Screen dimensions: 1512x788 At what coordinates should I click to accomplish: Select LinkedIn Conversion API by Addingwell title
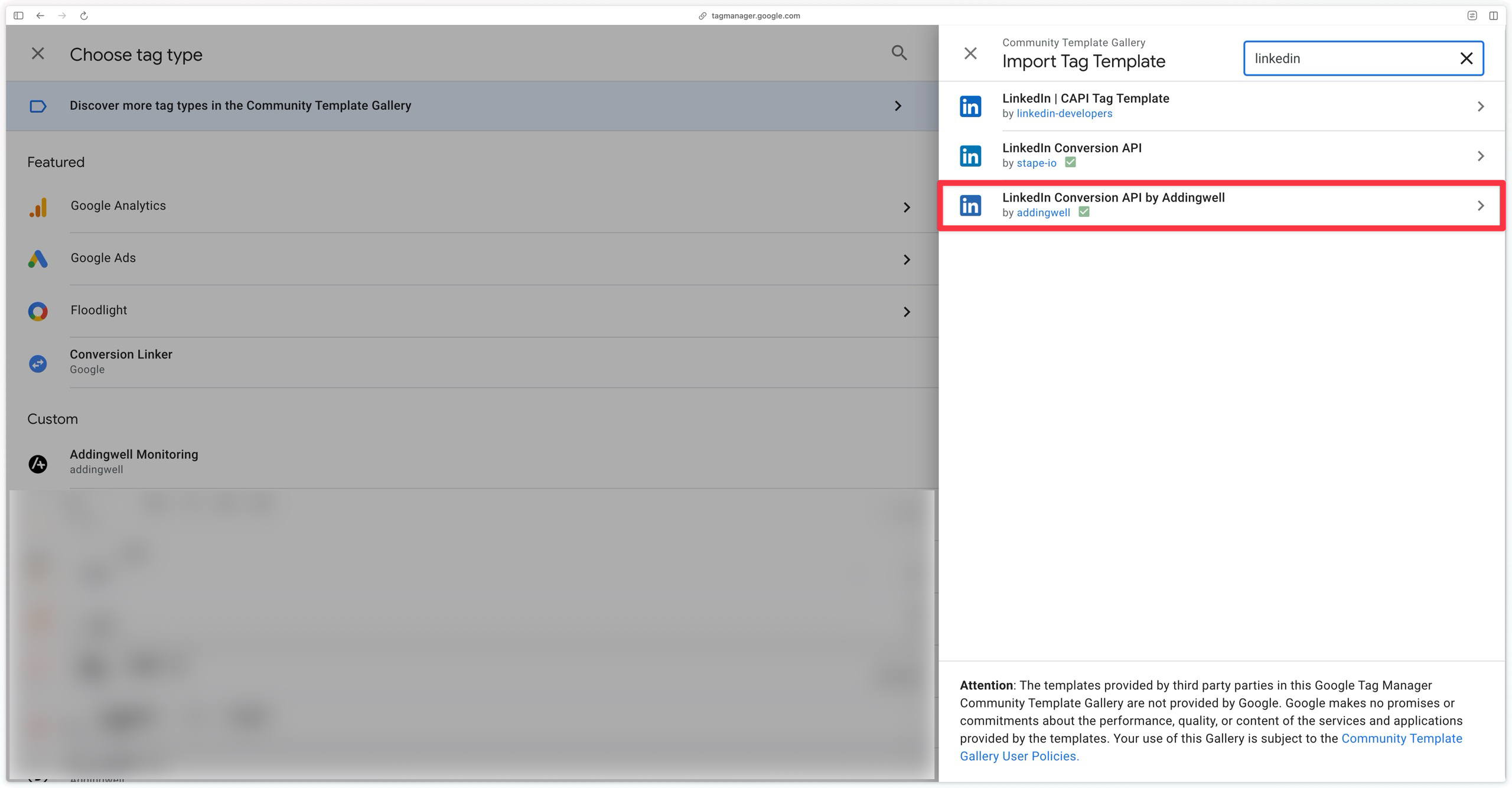(1113, 197)
